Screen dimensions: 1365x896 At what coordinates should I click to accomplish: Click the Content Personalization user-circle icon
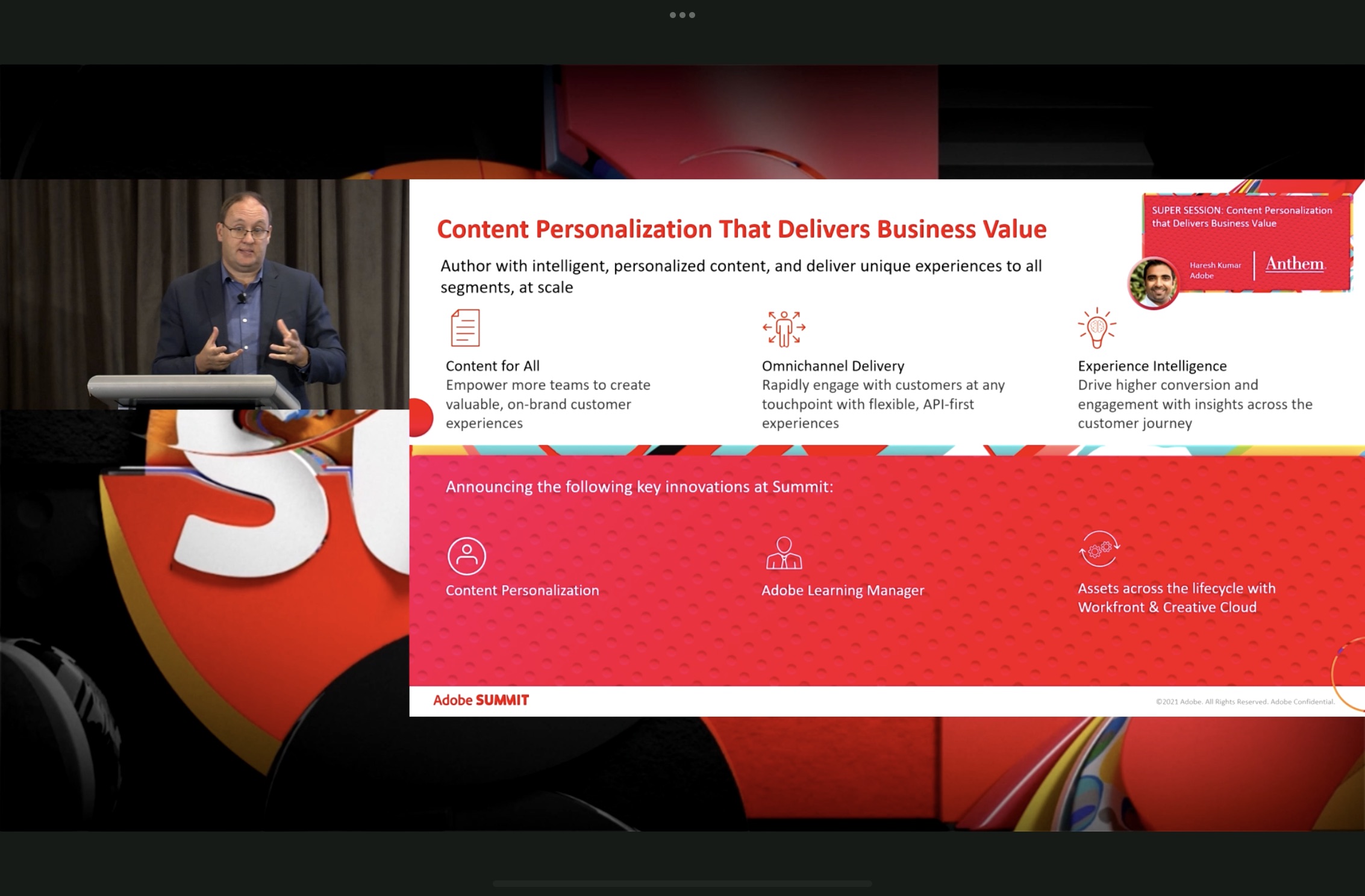click(466, 555)
